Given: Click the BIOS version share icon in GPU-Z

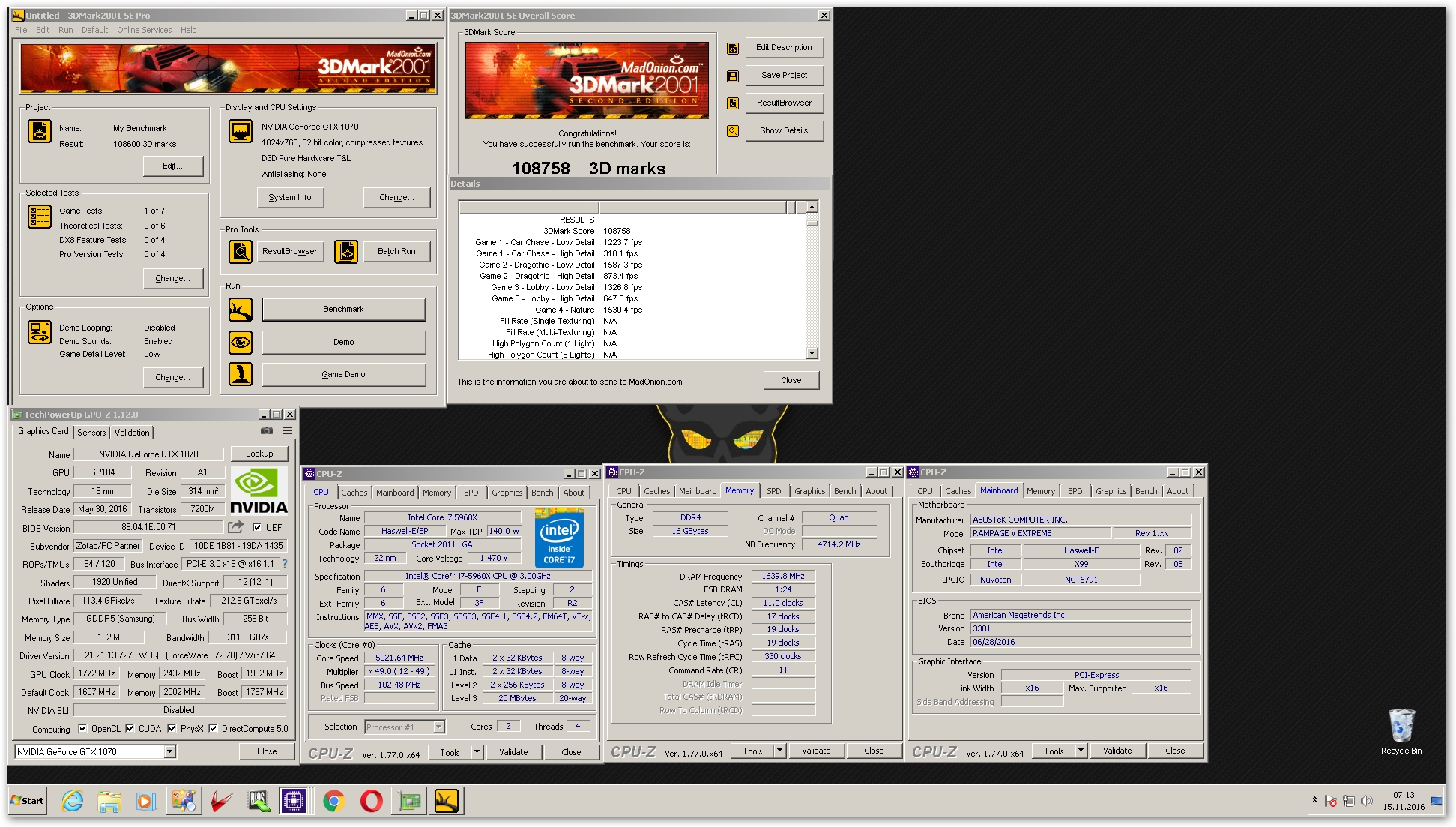Looking at the screenshot, I should [x=236, y=527].
